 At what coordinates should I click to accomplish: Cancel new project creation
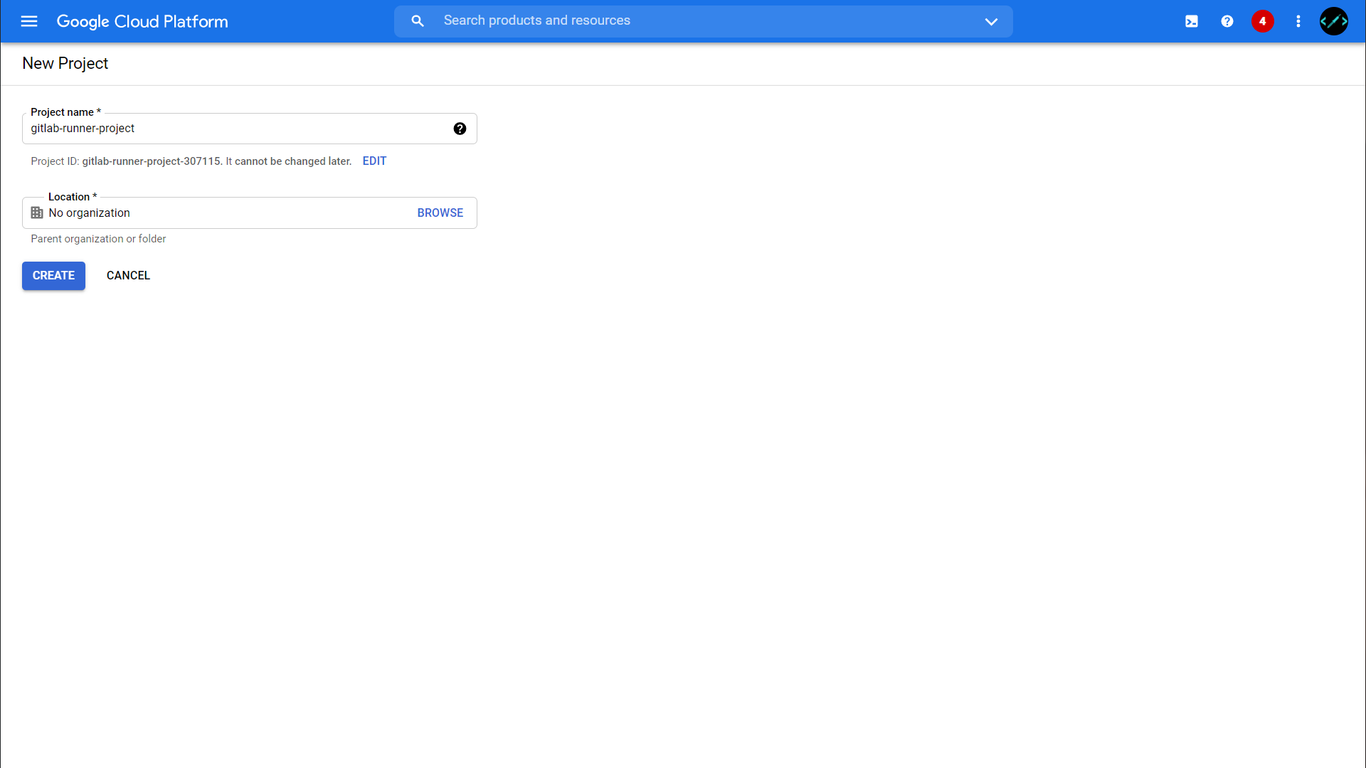[128, 276]
